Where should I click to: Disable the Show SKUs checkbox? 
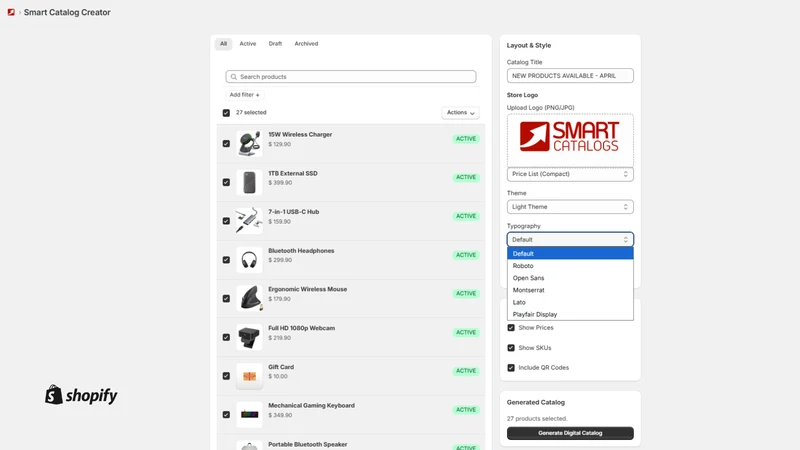click(x=511, y=348)
